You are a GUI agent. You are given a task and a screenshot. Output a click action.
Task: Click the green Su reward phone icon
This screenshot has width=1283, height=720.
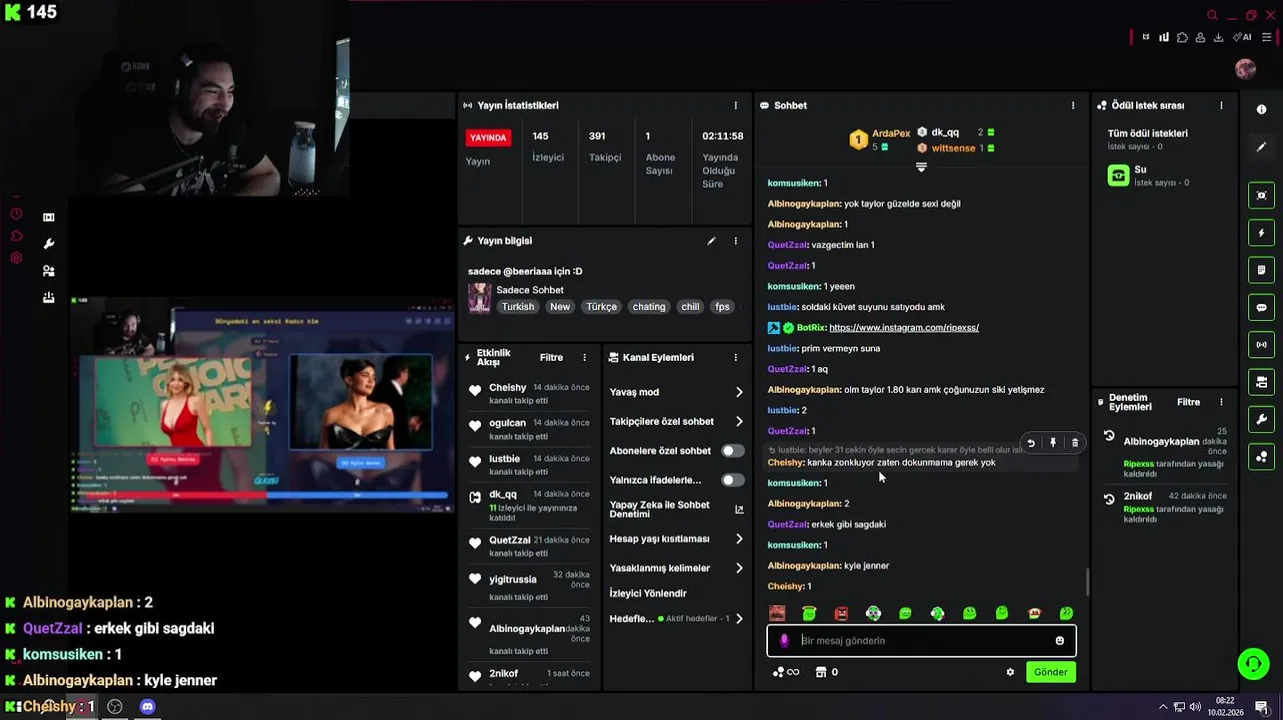coord(1118,176)
